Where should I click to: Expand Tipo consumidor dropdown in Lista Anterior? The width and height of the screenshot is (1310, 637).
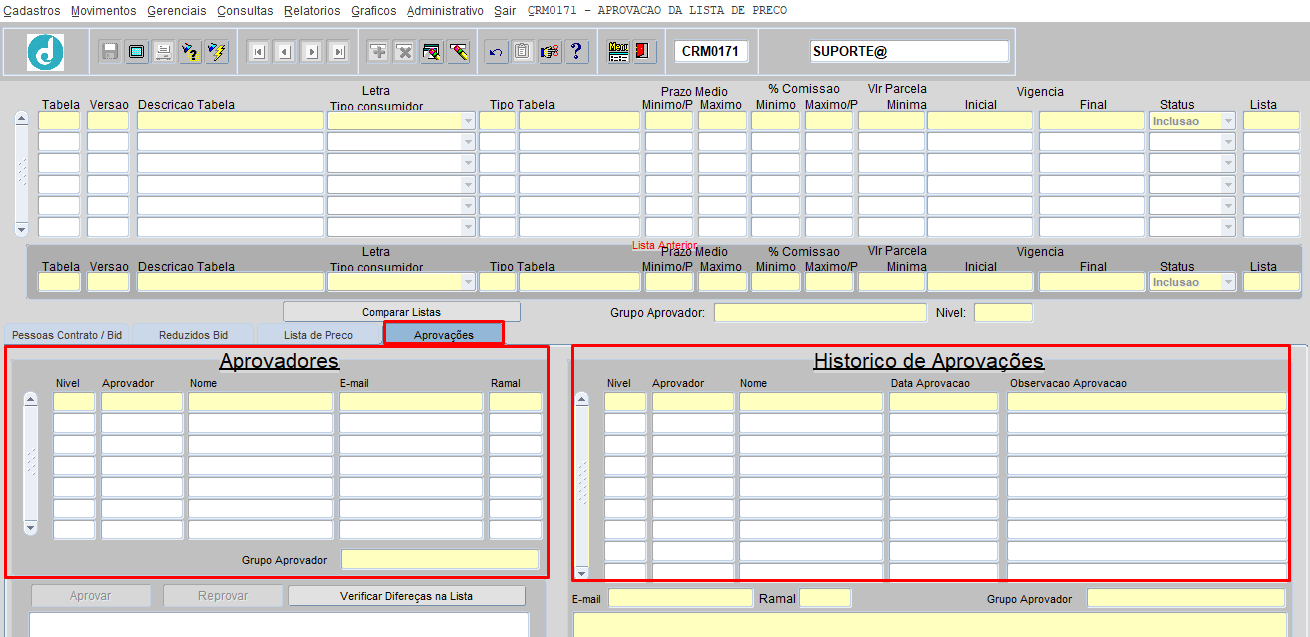coord(467,282)
